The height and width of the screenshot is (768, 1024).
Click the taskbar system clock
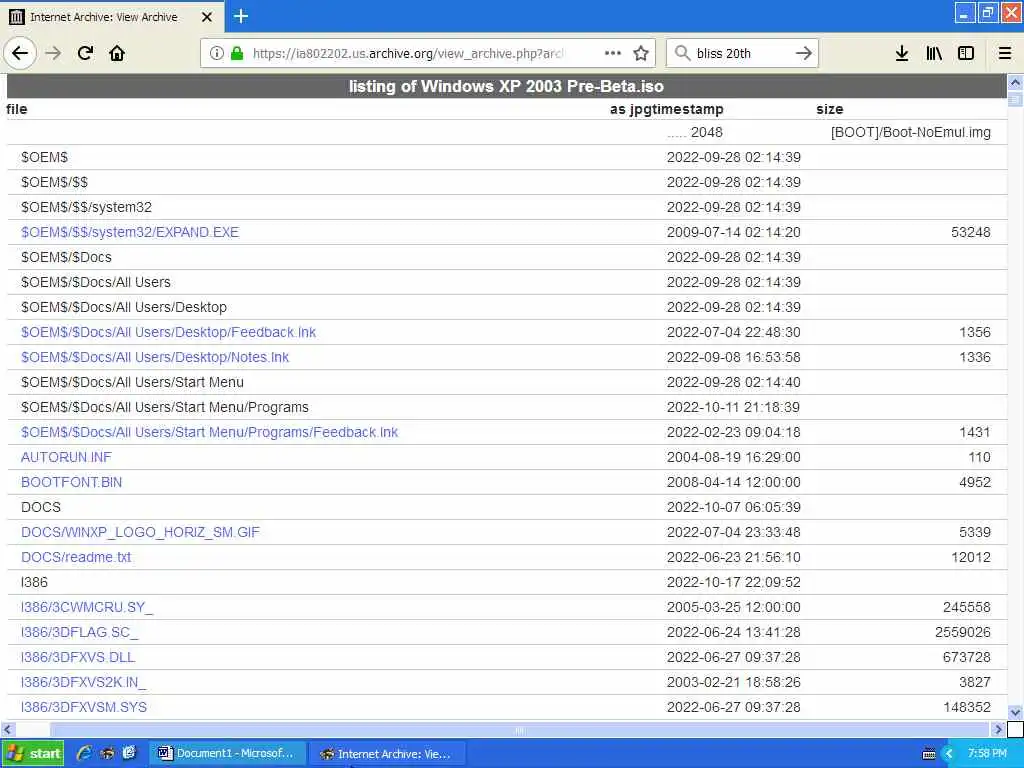pos(987,754)
